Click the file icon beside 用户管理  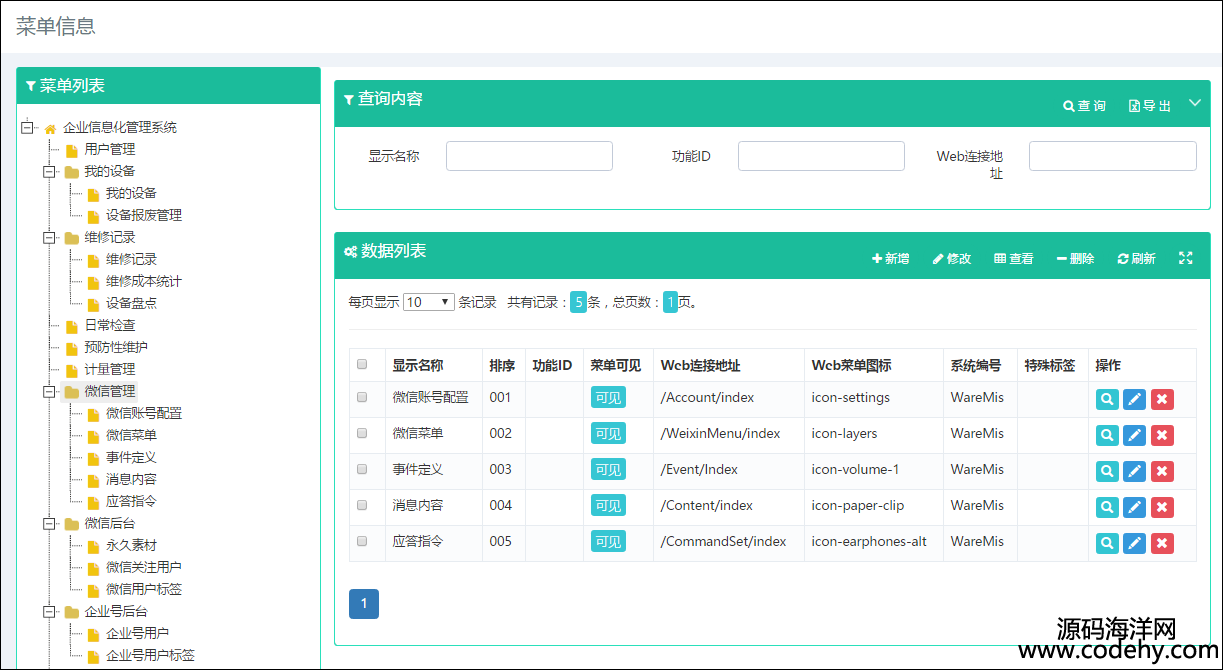71,150
